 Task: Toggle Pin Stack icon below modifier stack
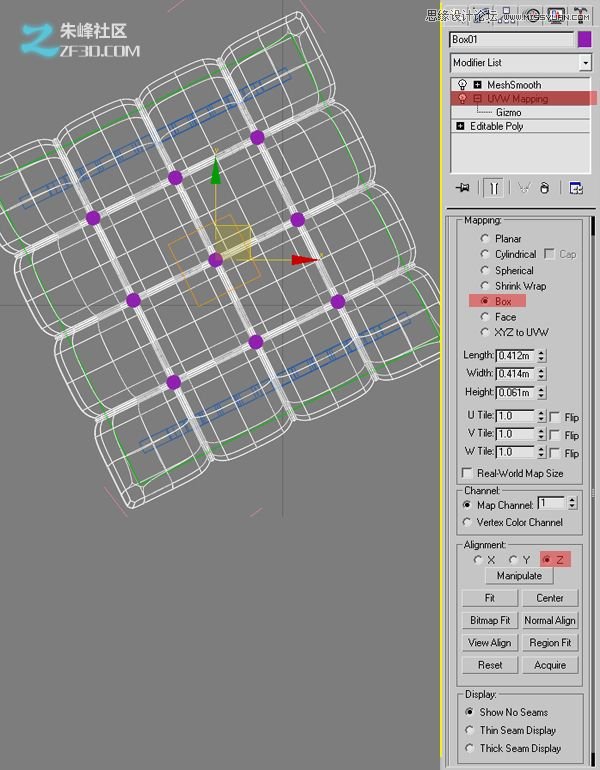click(x=463, y=188)
